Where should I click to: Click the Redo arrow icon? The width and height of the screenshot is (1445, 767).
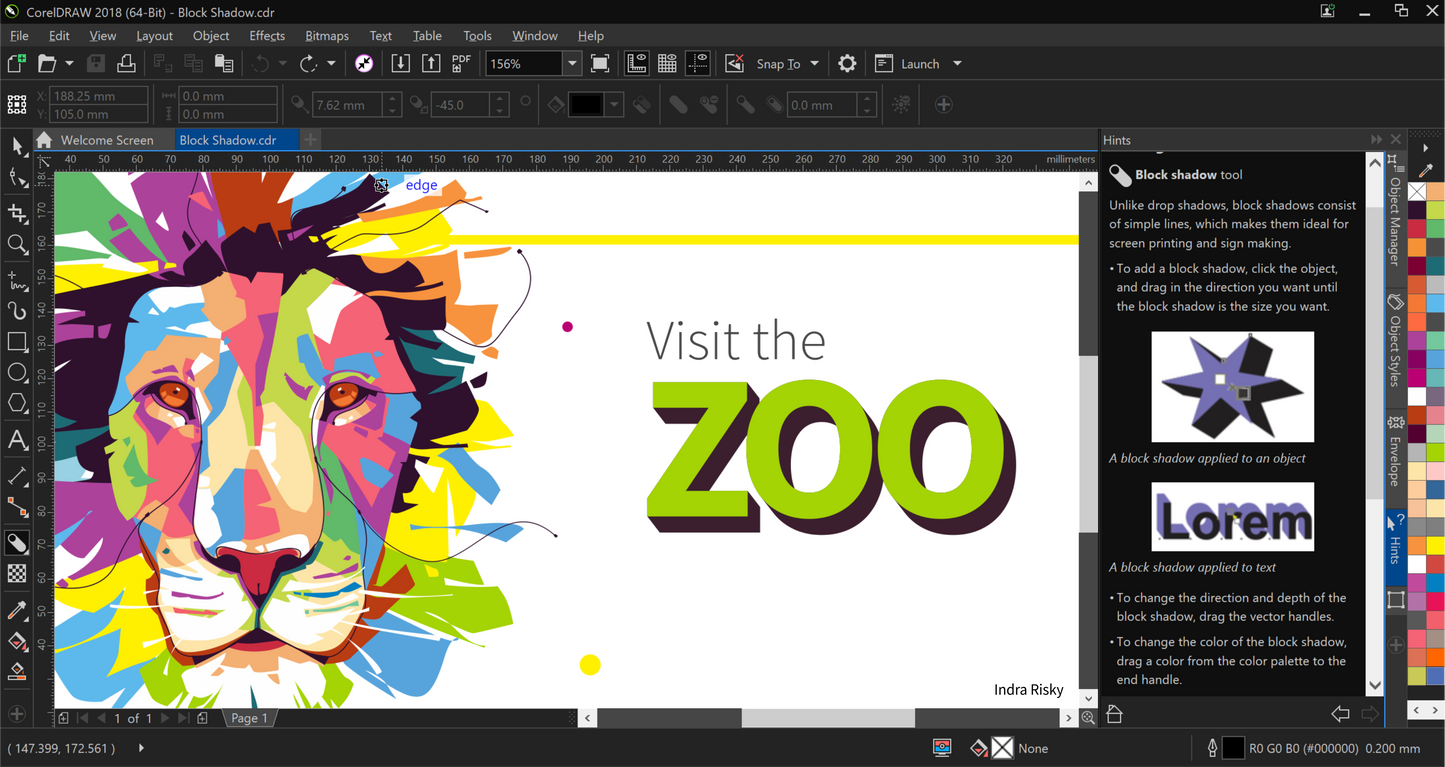coord(308,63)
